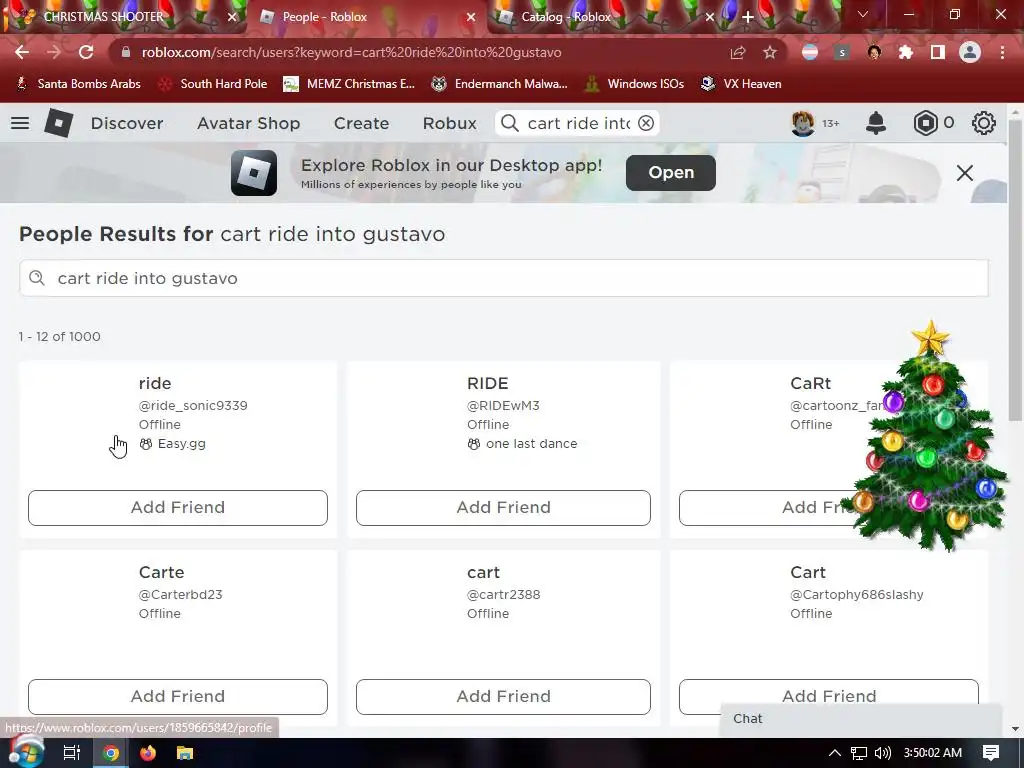The height and width of the screenshot is (768, 1024).
Task: Open a new browser tab
Action: (748, 17)
